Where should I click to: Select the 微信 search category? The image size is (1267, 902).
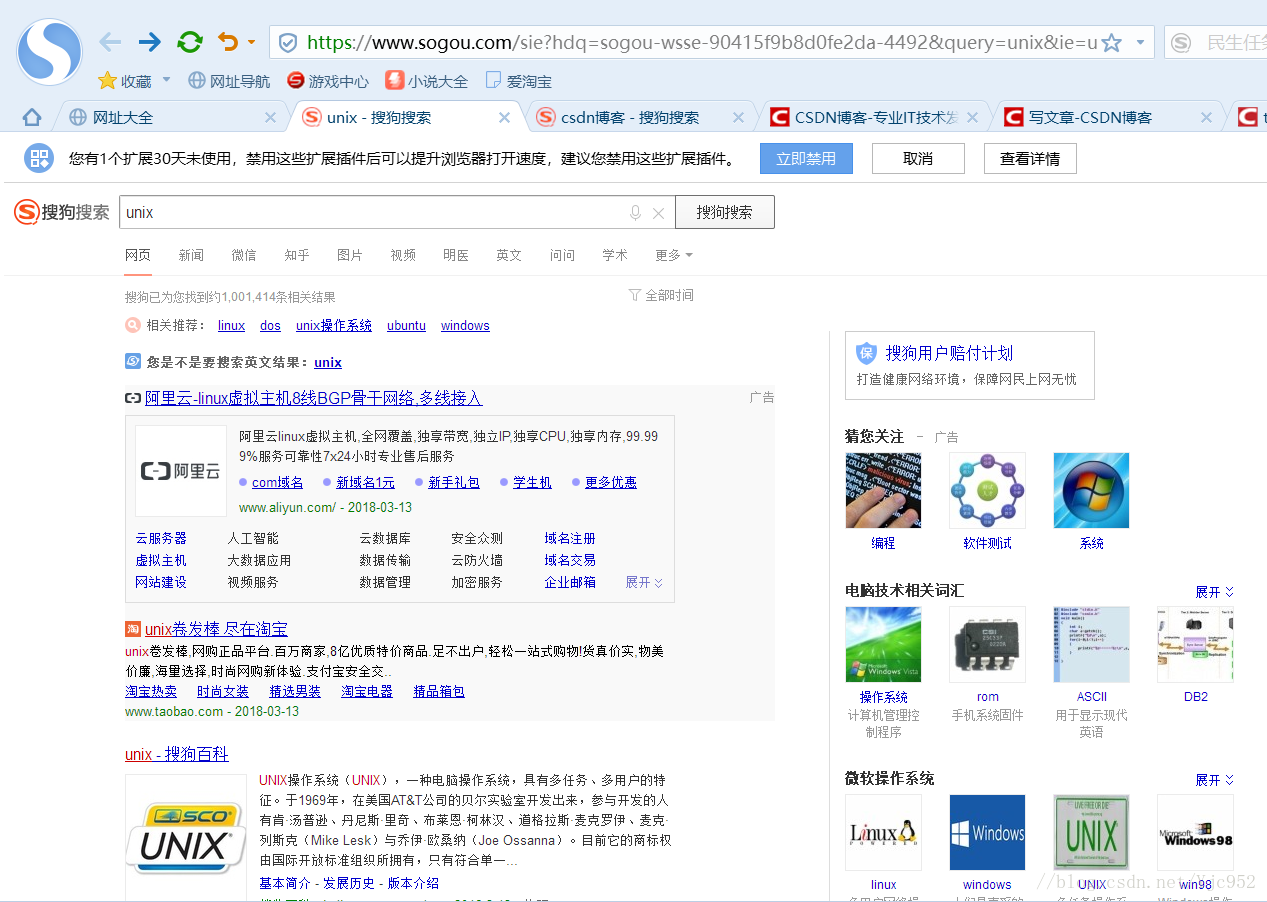244,255
